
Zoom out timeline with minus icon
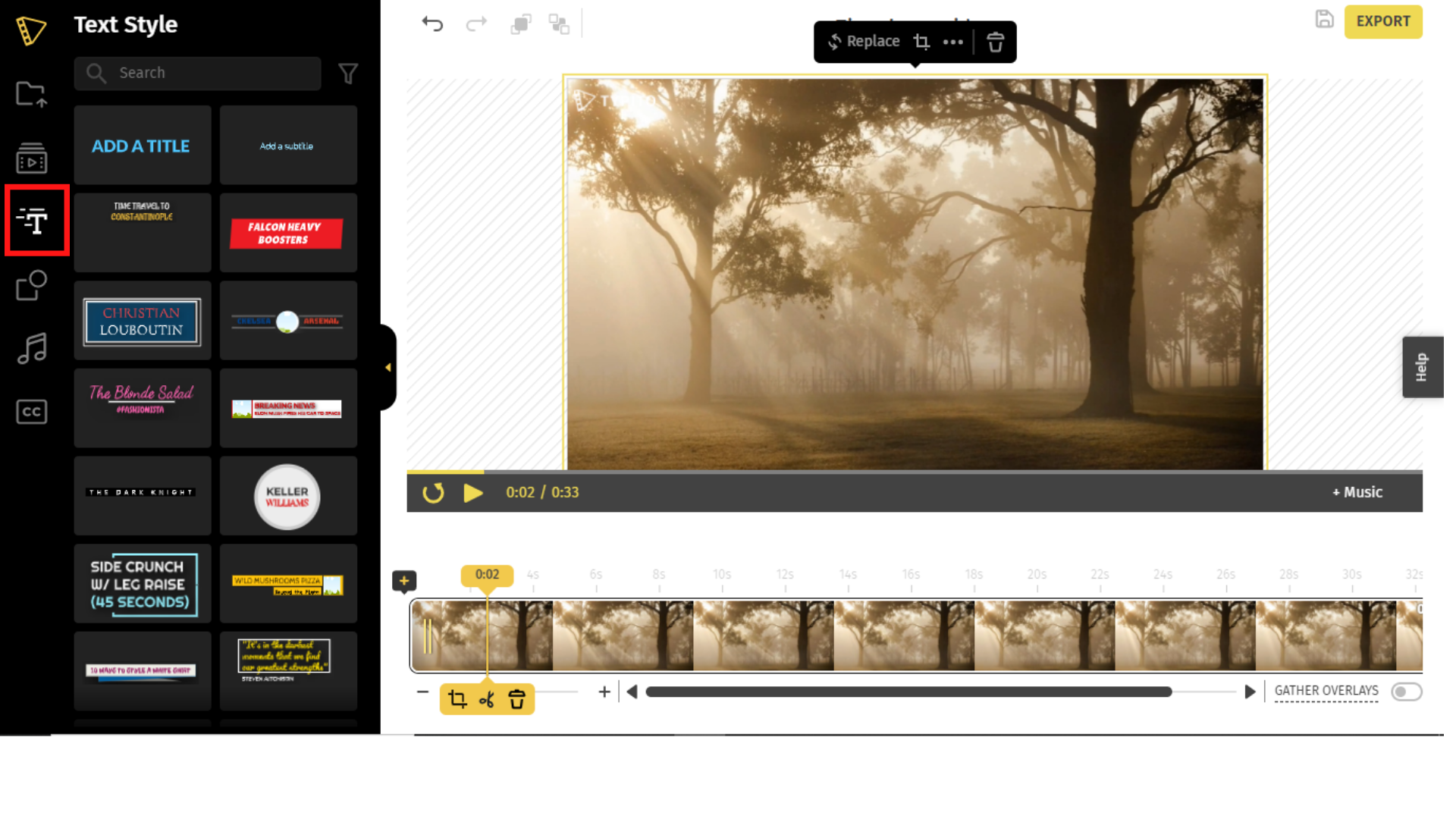pos(422,692)
